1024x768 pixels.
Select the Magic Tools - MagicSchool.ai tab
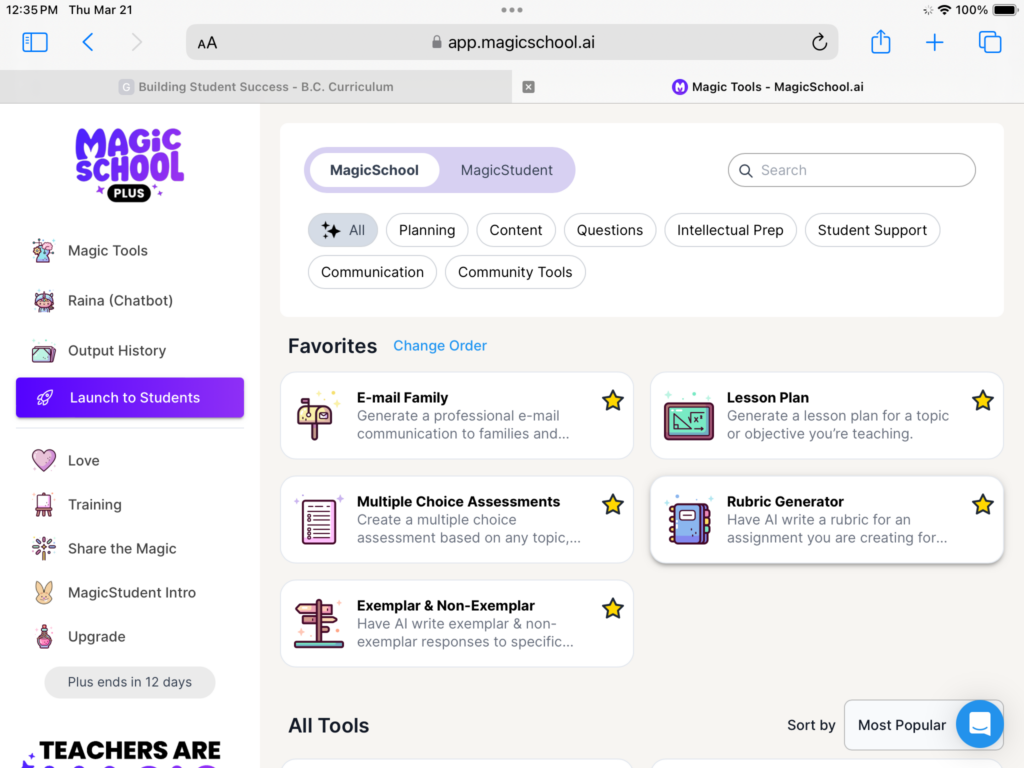coord(768,87)
